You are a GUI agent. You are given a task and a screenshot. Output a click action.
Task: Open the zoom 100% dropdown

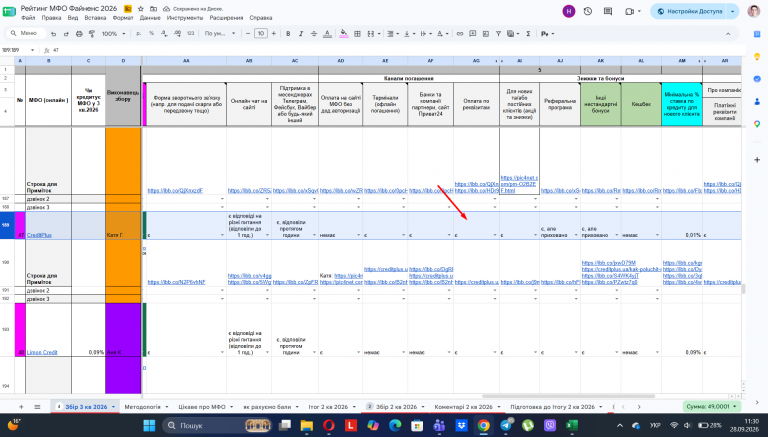pyautogui.click(x=113, y=34)
